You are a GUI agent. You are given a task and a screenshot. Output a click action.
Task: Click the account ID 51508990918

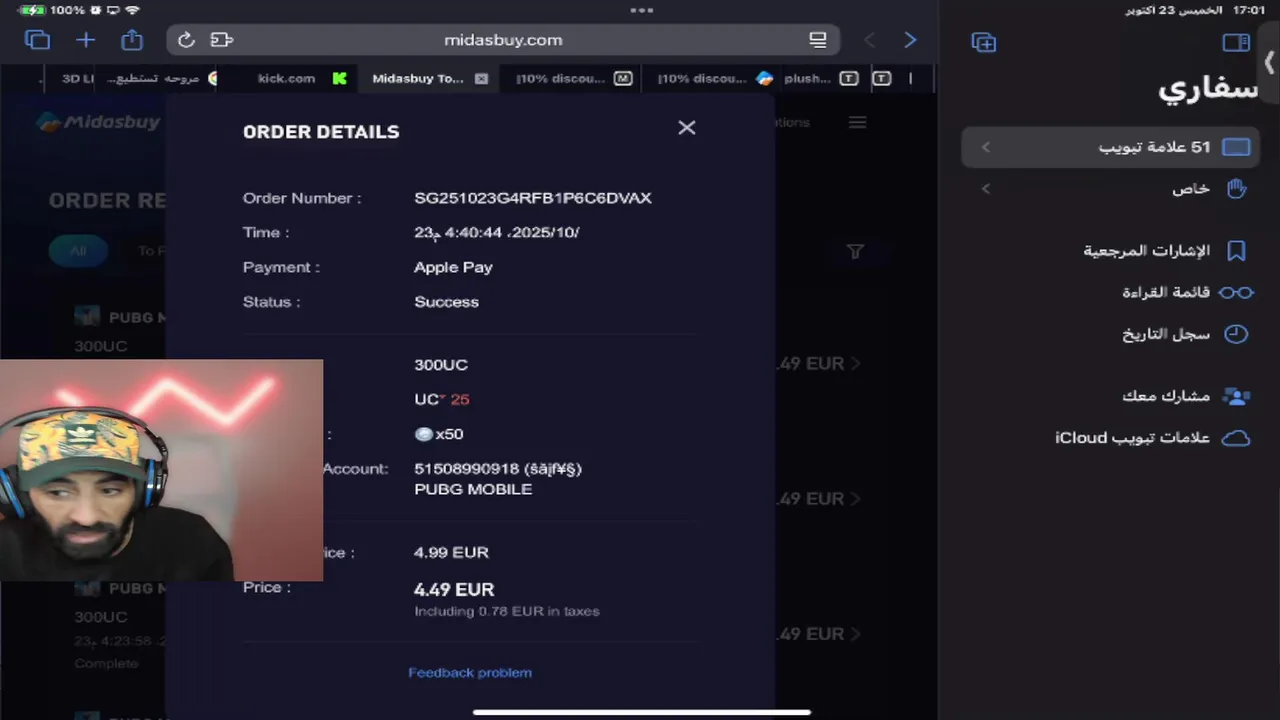point(466,468)
